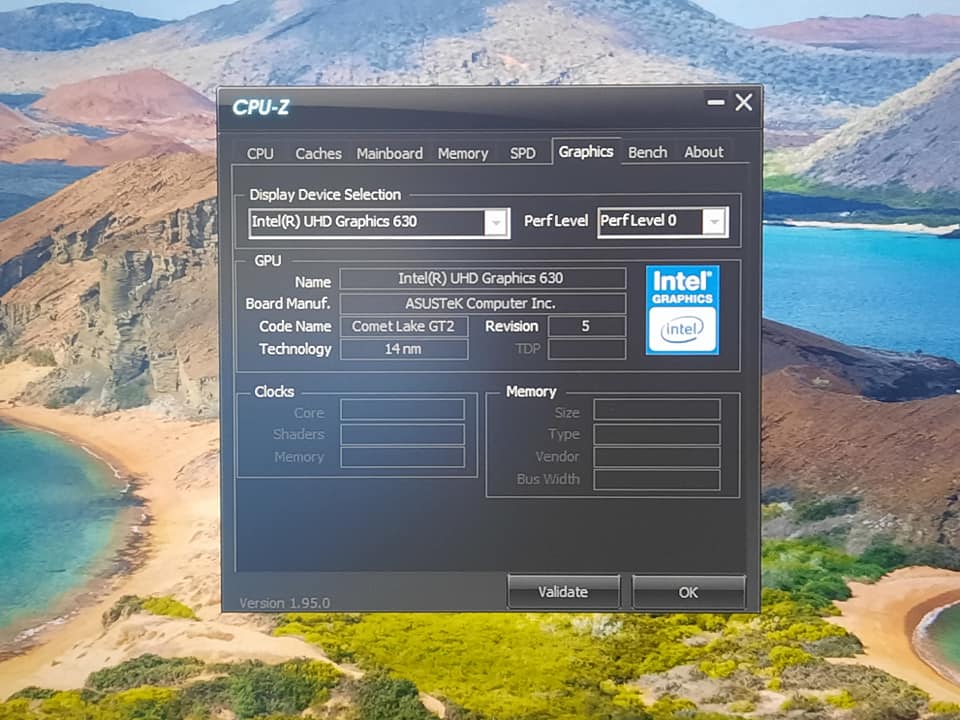The image size is (960, 720).
Task: Click the Memory Type field
Action: pyautogui.click(x=657, y=434)
